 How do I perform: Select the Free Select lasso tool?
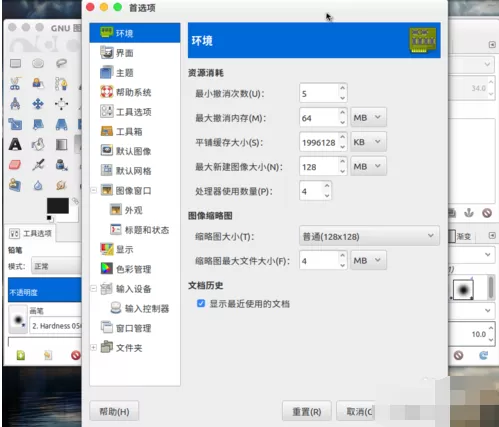coord(61,63)
